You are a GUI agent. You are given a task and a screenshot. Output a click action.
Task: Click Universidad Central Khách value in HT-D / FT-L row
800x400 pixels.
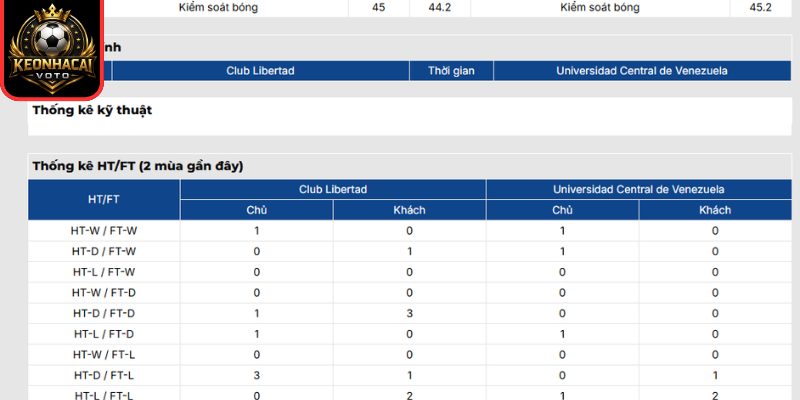(x=715, y=376)
